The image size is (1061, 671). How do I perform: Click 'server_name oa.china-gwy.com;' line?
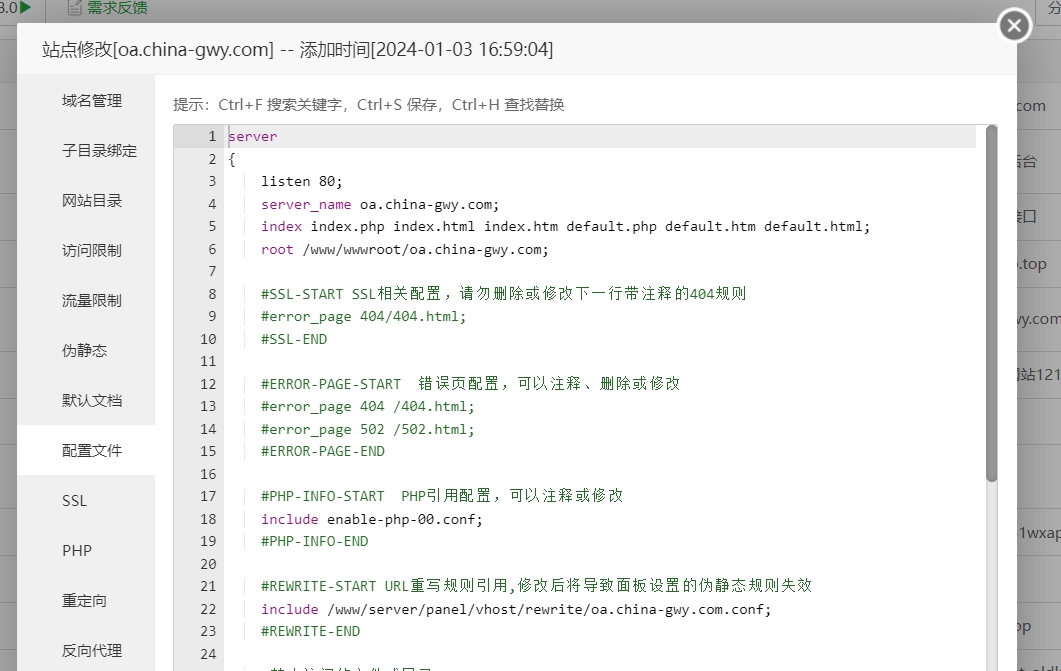tap(380, 204)
